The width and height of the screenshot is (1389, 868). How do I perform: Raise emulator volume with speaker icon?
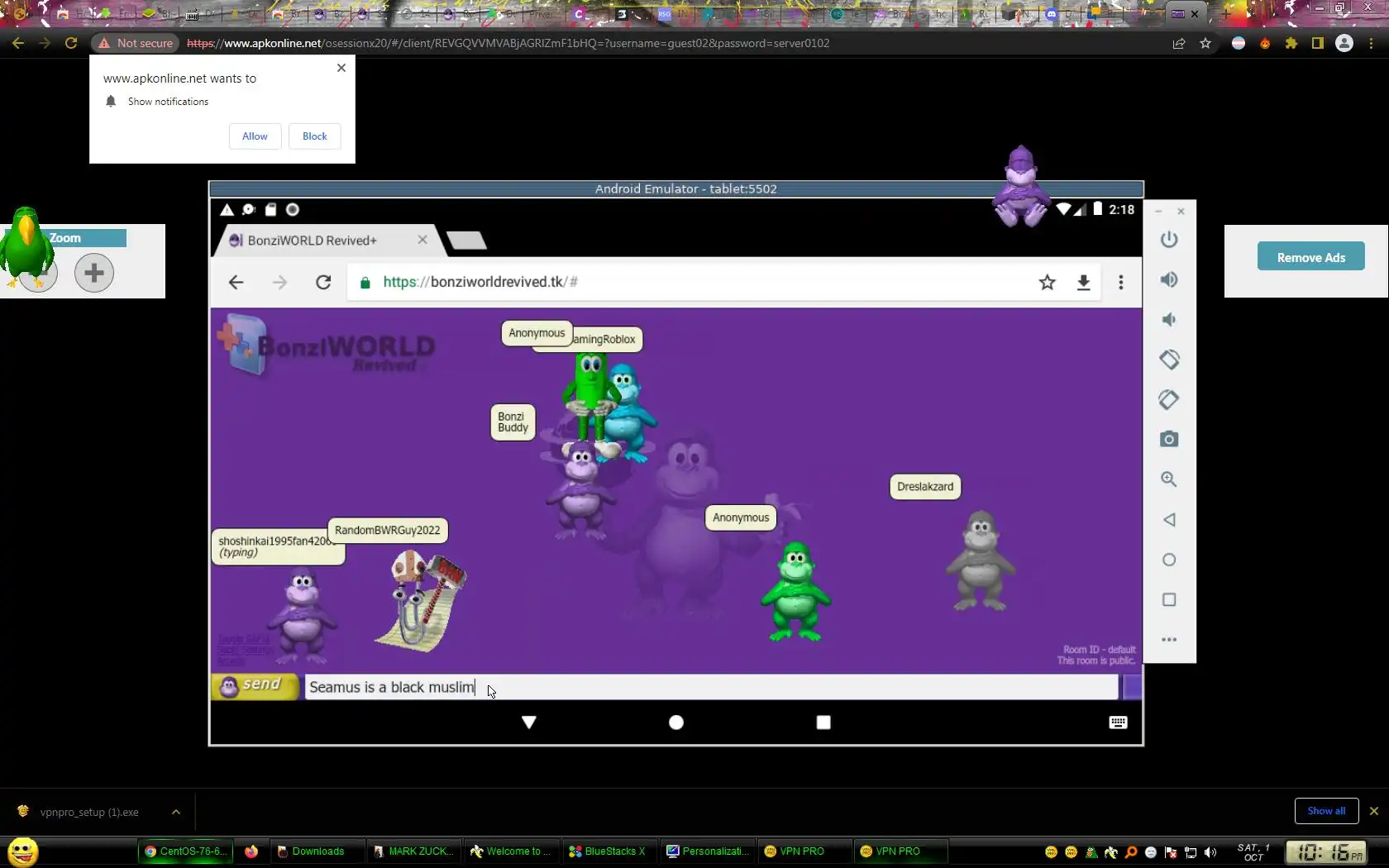1168,279
